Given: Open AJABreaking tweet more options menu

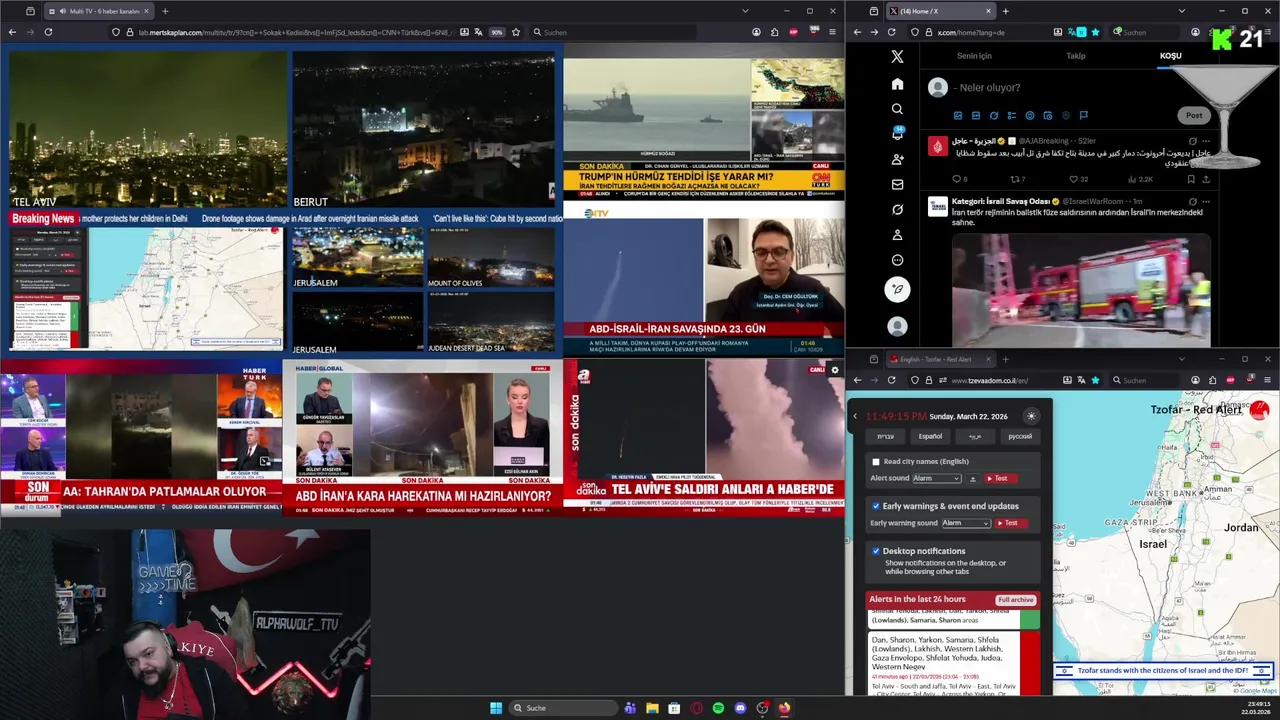Looking at the screenshot, I should 1206,141.
